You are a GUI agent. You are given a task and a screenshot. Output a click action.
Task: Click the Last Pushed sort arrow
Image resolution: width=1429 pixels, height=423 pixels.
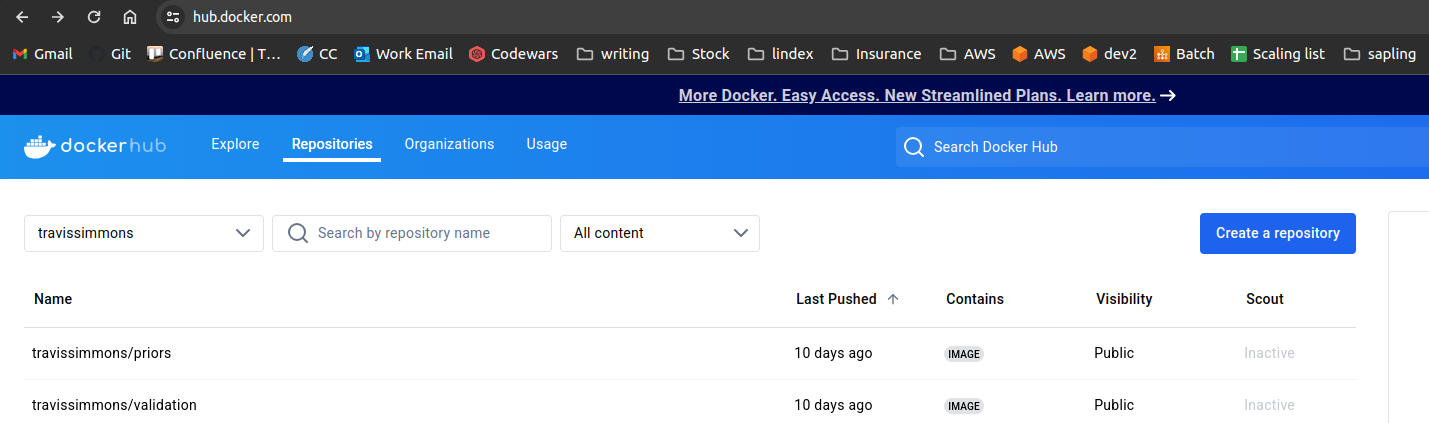(x=893, y=299)
